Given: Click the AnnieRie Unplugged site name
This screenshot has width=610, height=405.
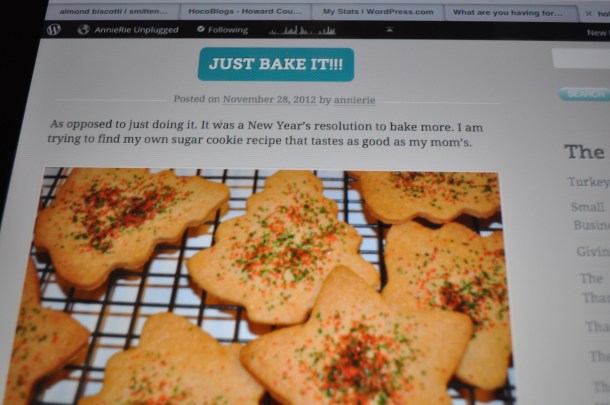Looking at the screenshot, I should click(x=137, y=30).
